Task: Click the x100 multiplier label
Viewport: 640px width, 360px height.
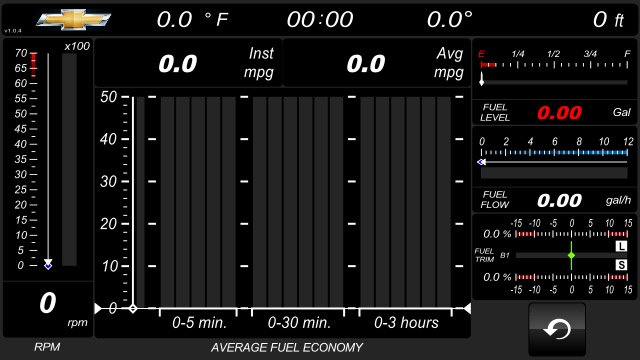Action: point(77,46)
